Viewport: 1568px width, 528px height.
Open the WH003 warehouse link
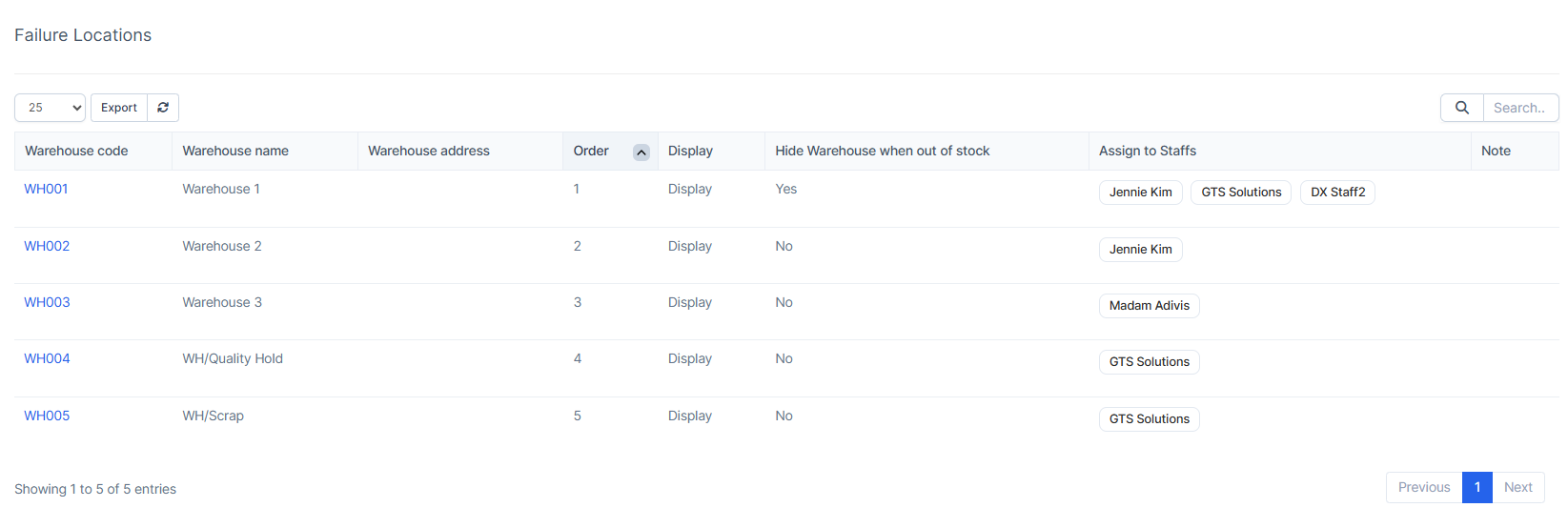47,302
